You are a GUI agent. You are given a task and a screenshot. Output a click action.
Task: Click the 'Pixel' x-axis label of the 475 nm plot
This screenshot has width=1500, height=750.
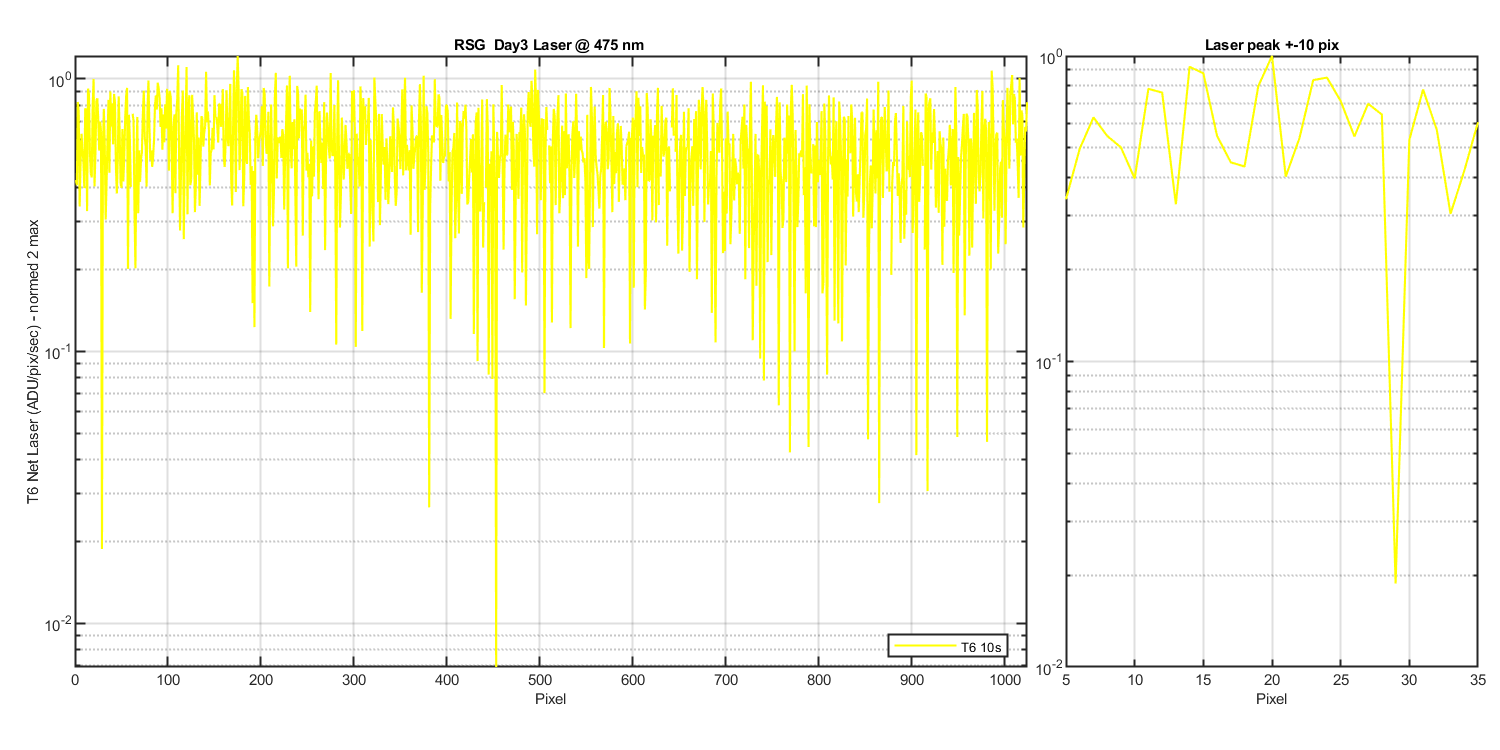tap(550, 698)
